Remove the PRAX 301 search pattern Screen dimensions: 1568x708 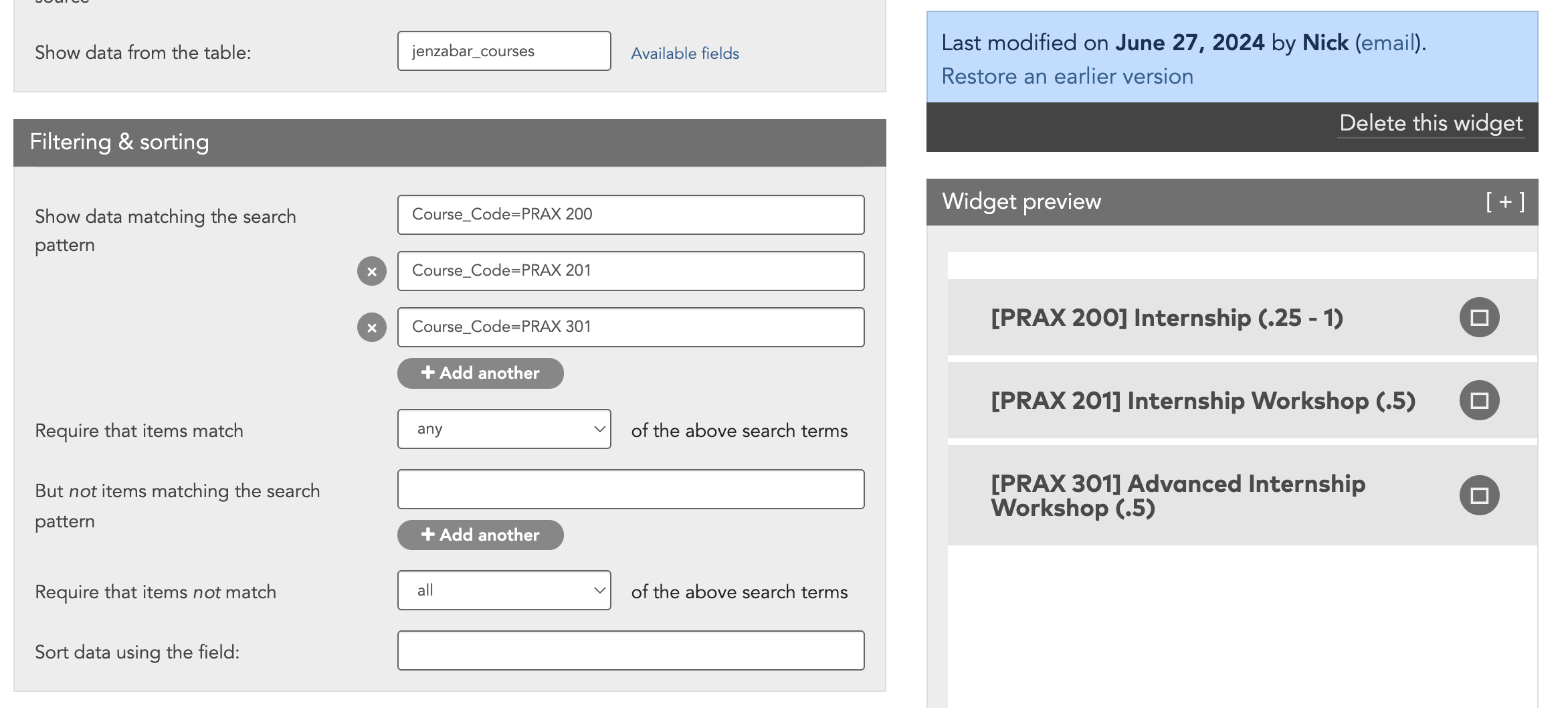[372, 327]
